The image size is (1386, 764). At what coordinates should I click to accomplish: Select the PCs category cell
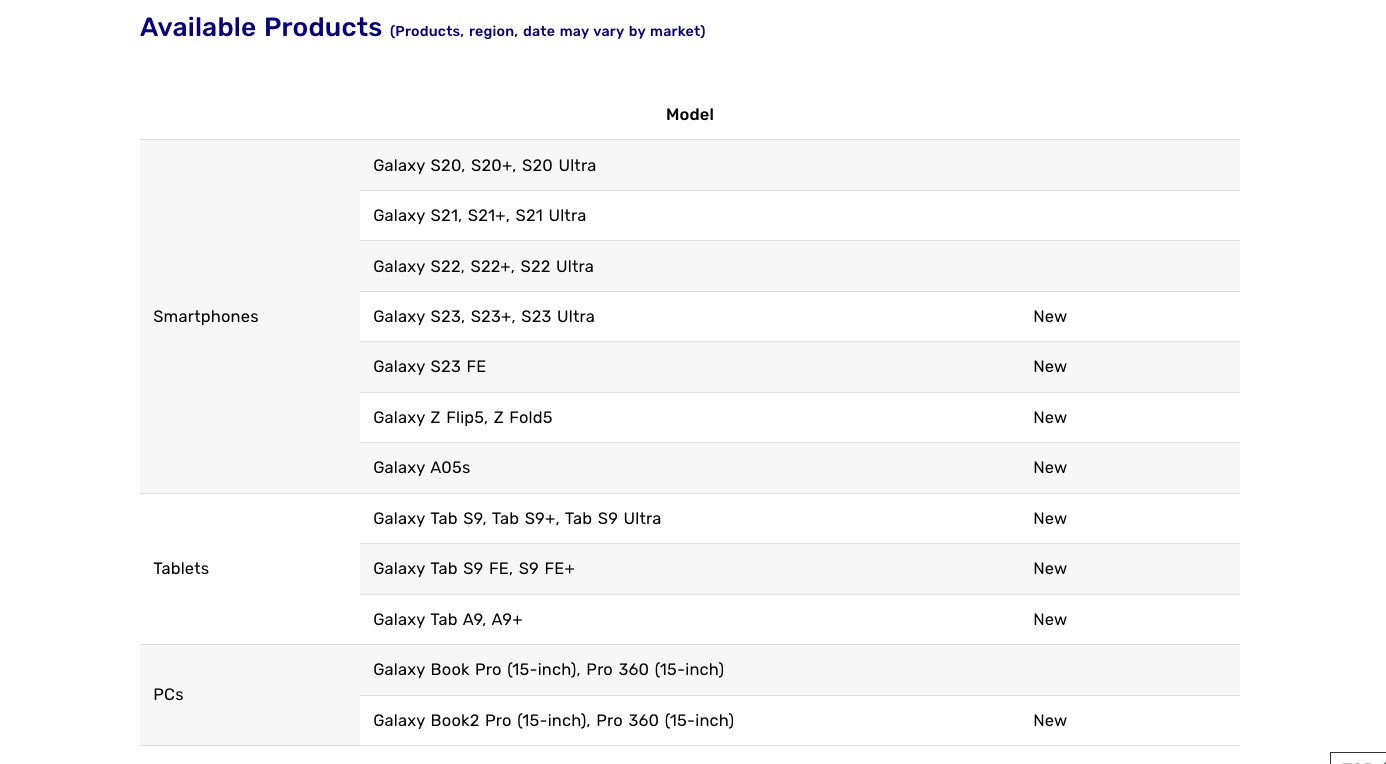250,695
